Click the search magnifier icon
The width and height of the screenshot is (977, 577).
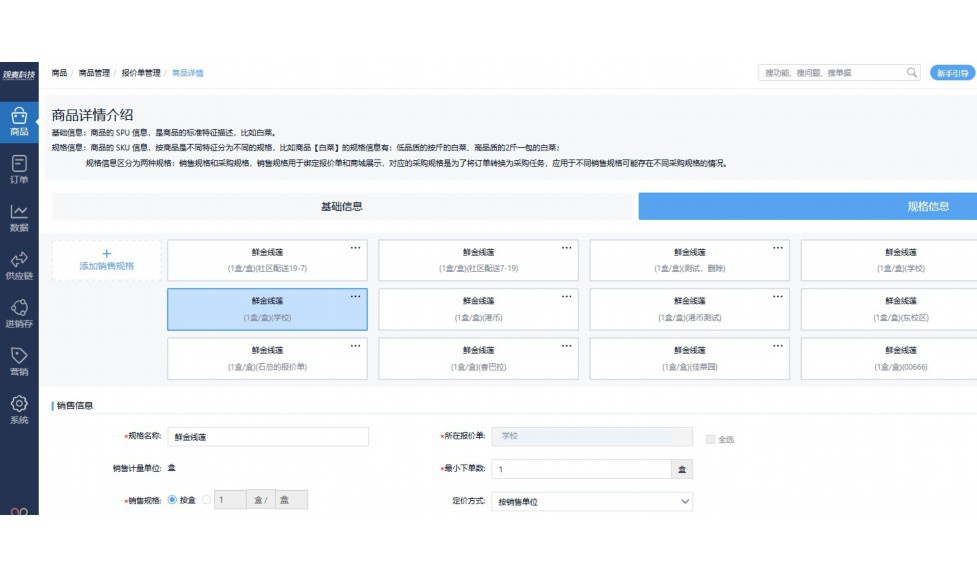(x=913, y=72)
